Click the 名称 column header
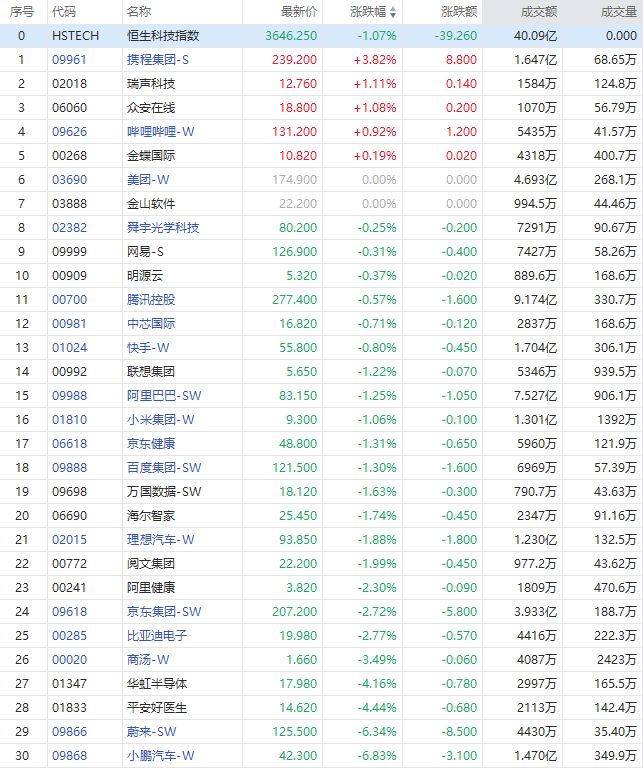643x769 pixels. click(x=139, y=12)
